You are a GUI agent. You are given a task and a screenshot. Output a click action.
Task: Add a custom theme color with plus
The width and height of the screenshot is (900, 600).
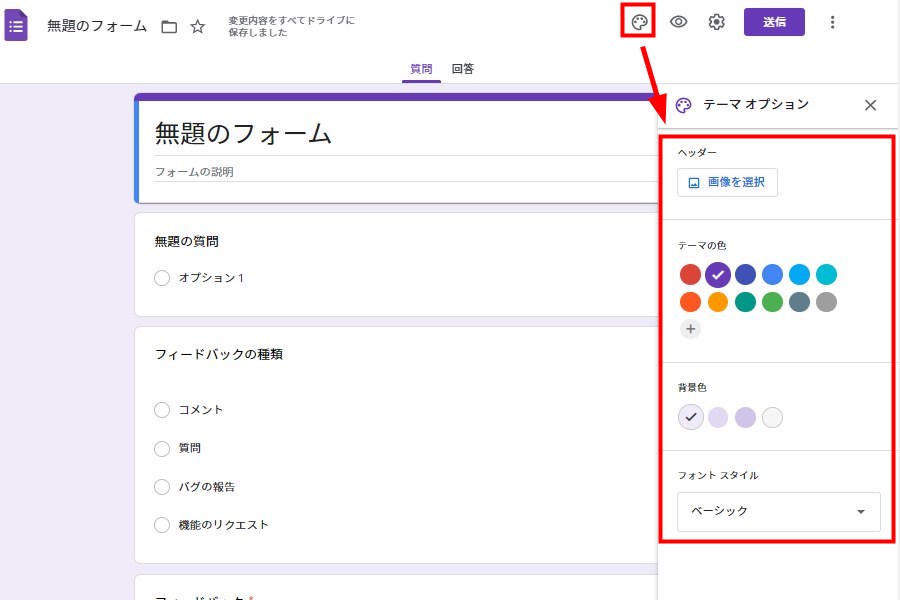(690, 328)
